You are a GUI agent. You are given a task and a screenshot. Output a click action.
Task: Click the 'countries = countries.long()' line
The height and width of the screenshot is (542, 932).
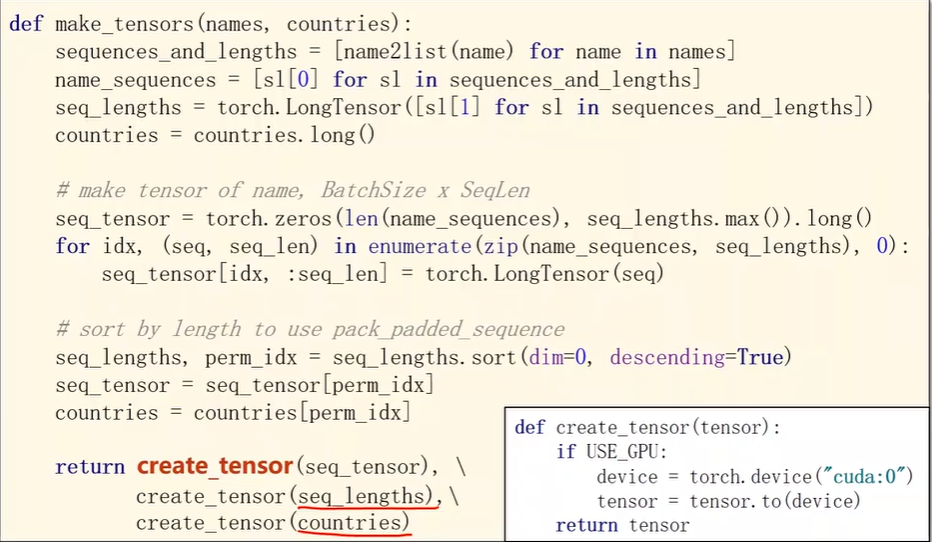pos(215,136)
